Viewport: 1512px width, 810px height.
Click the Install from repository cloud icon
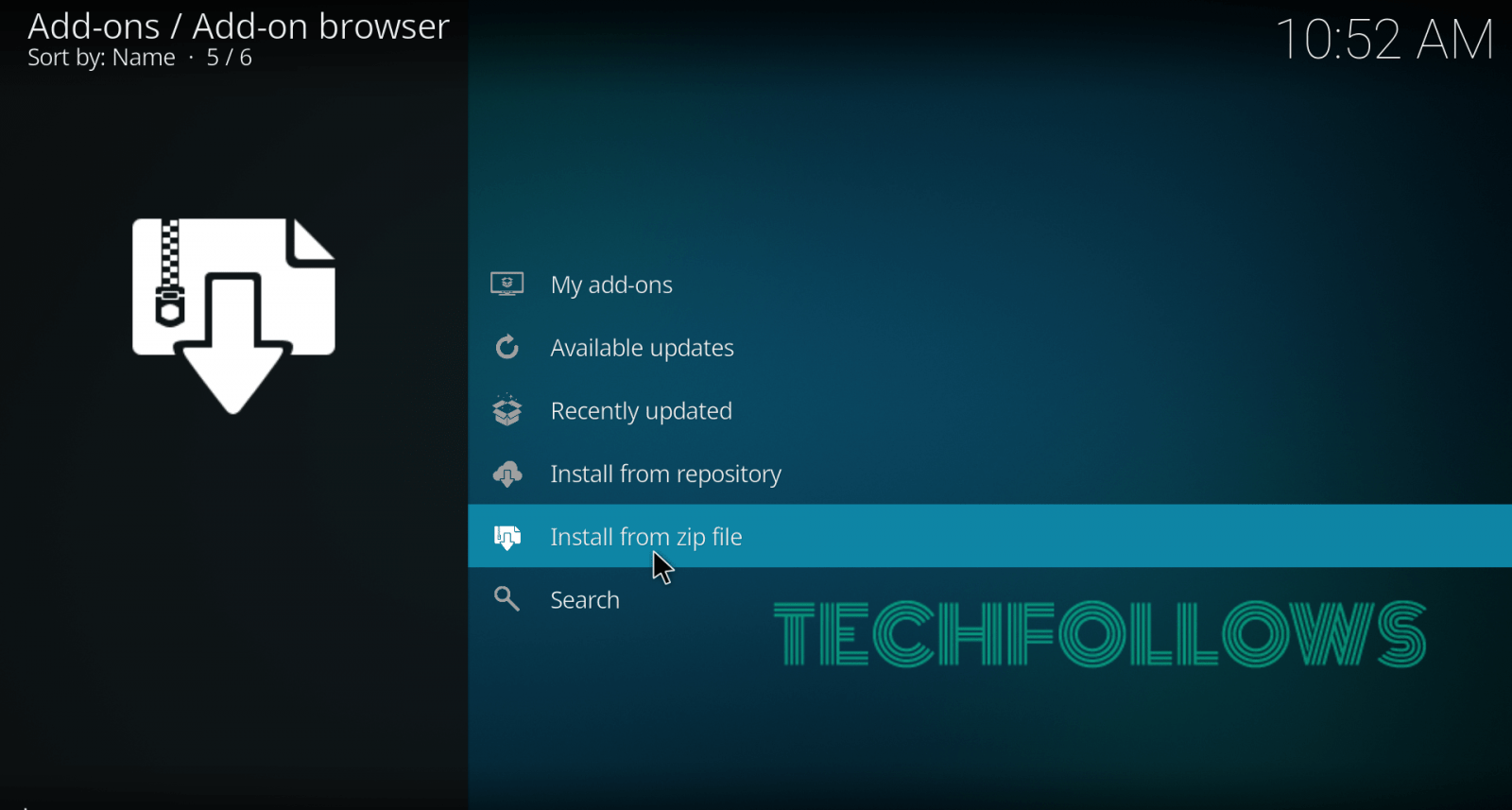pyautogui.click(x=507, y=474)
